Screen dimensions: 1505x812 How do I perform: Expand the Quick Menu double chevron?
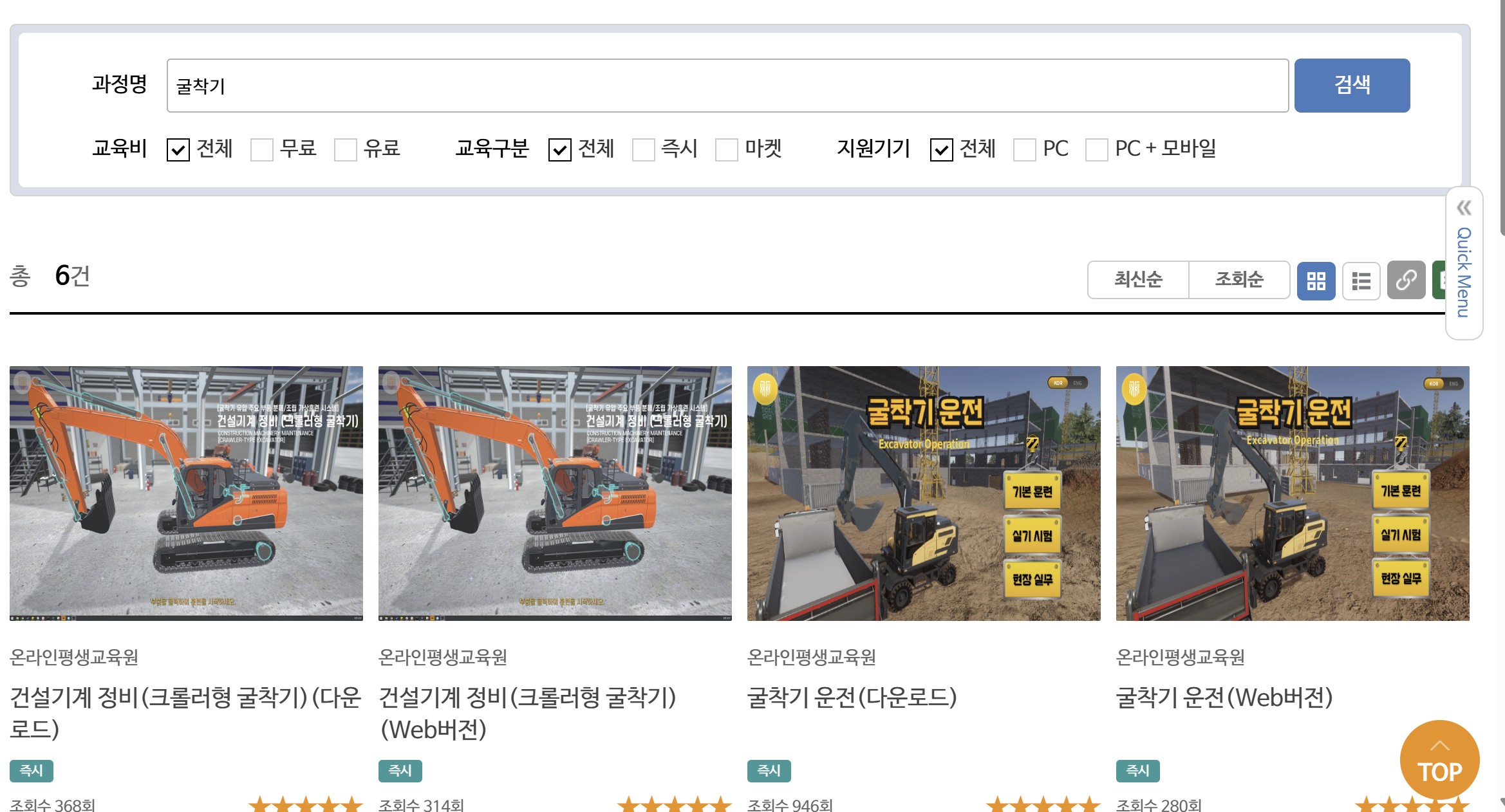tap(1464, 208)
